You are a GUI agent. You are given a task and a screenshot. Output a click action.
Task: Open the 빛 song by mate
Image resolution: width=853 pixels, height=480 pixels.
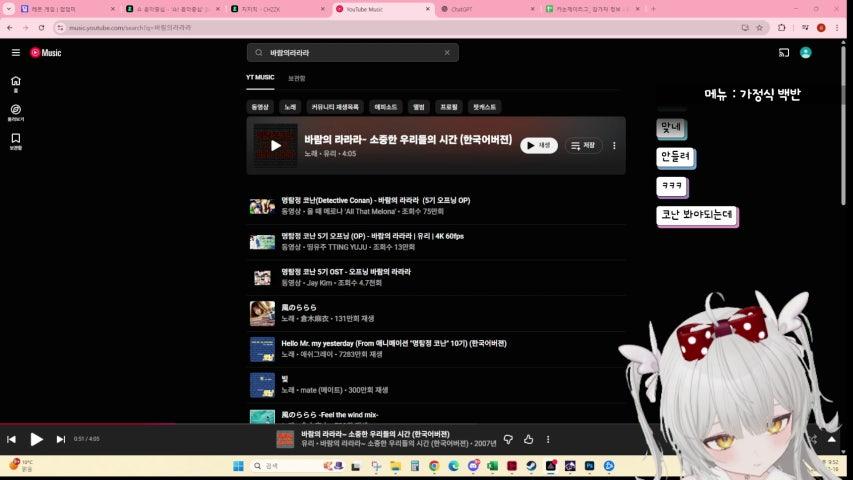point(436,385)
